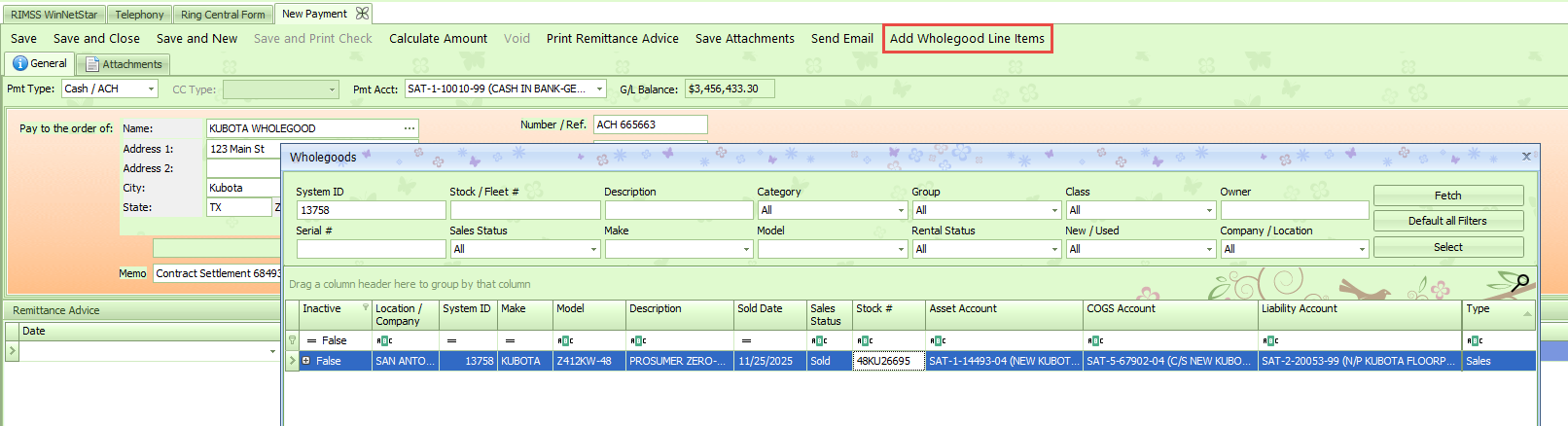Click the pin filter icon on Inactive header
The height and width of the screenshot is (426, 1568).
click(x=366, y=307)
